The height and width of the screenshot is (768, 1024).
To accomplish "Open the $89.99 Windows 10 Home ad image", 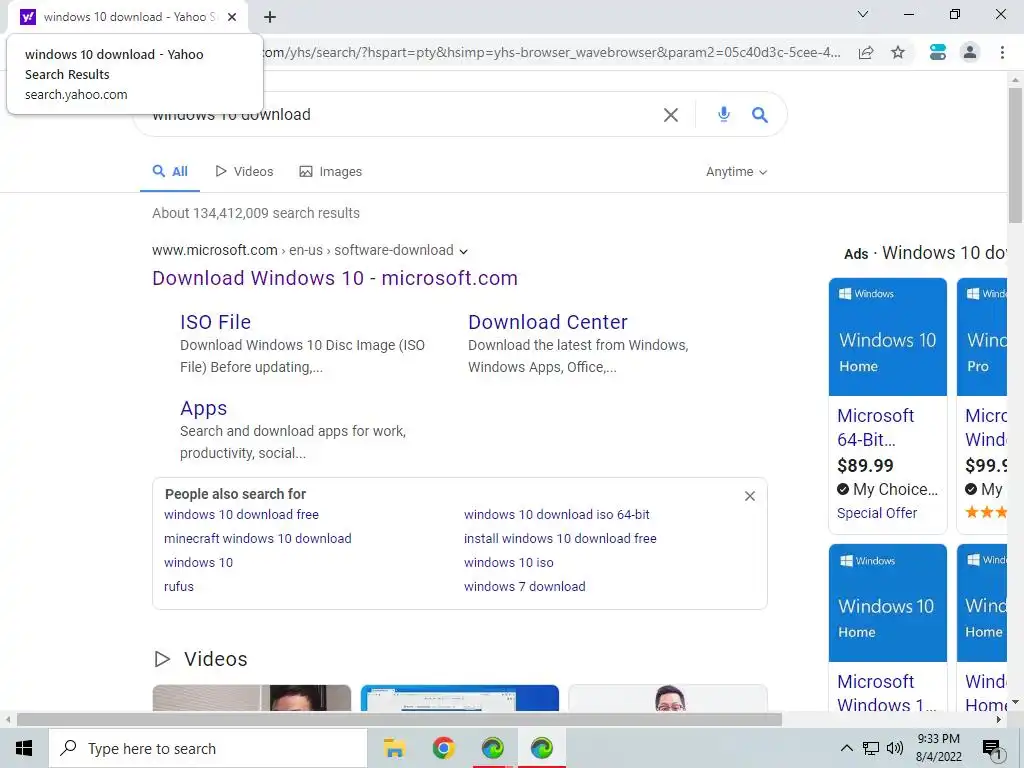I will click(x=888, y=337).
